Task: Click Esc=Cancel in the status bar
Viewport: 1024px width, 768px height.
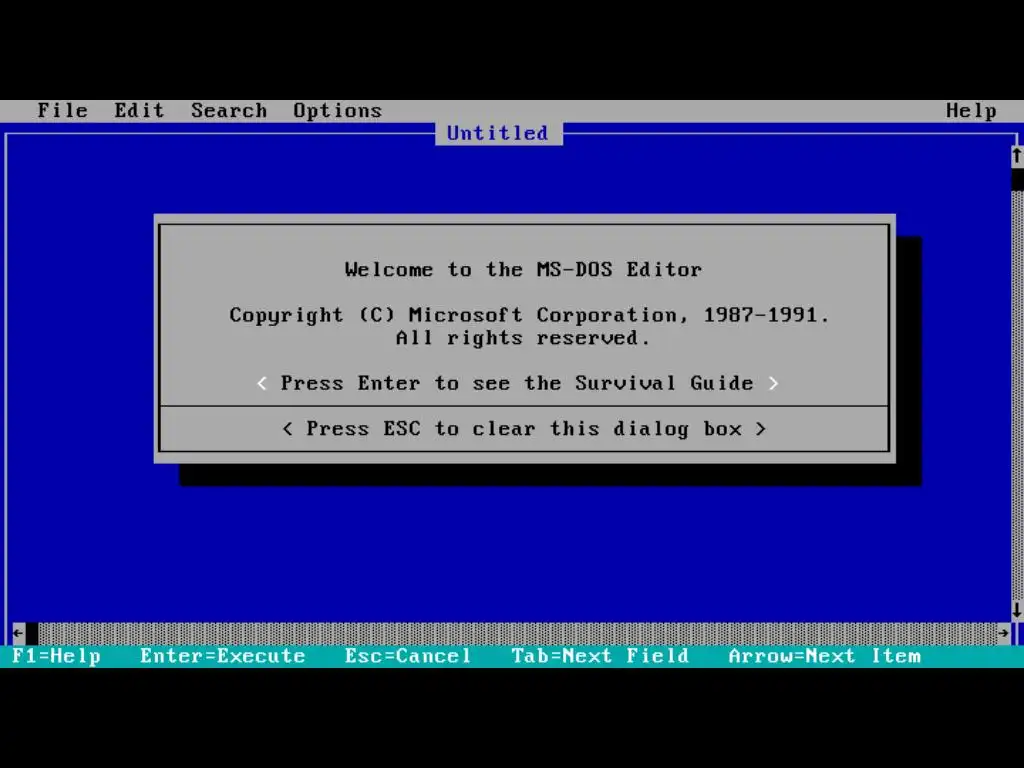Action: click(x=408, y=656)
